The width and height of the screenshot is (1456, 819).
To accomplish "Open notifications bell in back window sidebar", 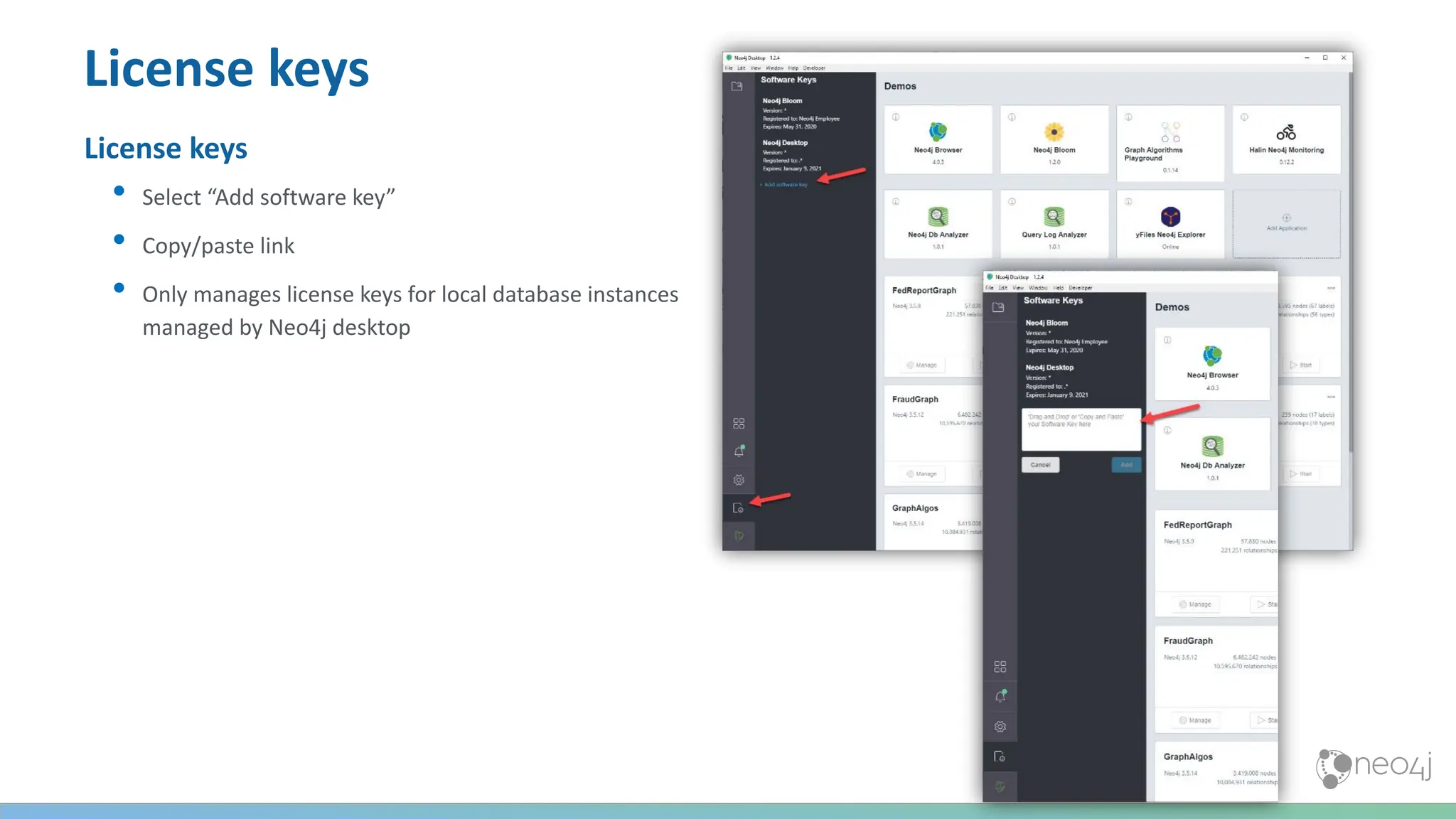I will (739, 451).
